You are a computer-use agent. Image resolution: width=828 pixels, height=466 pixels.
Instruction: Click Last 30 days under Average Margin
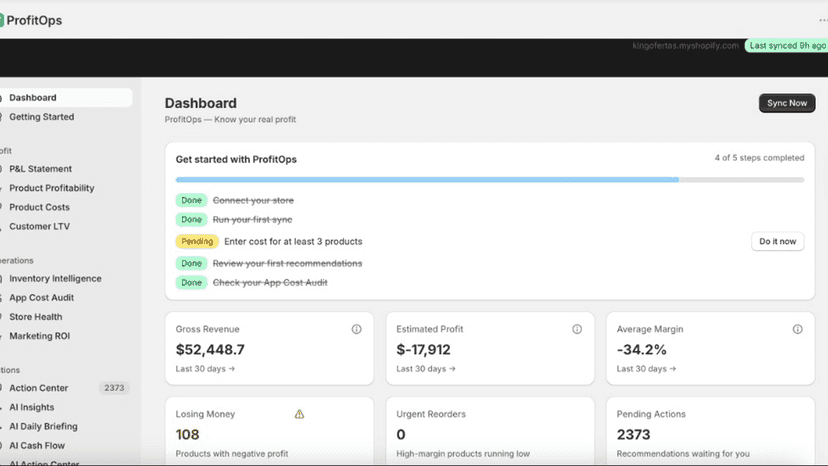(646, 369)
